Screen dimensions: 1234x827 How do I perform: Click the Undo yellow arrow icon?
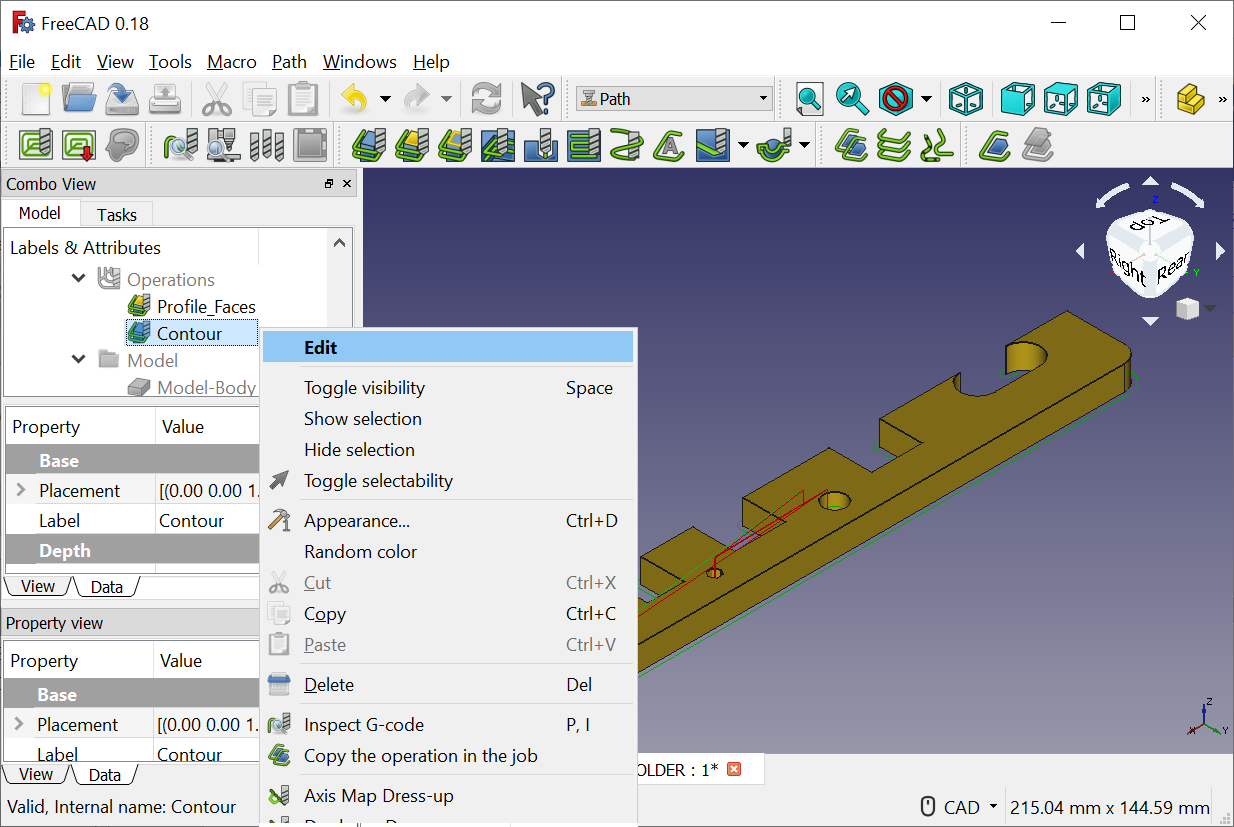354,99
